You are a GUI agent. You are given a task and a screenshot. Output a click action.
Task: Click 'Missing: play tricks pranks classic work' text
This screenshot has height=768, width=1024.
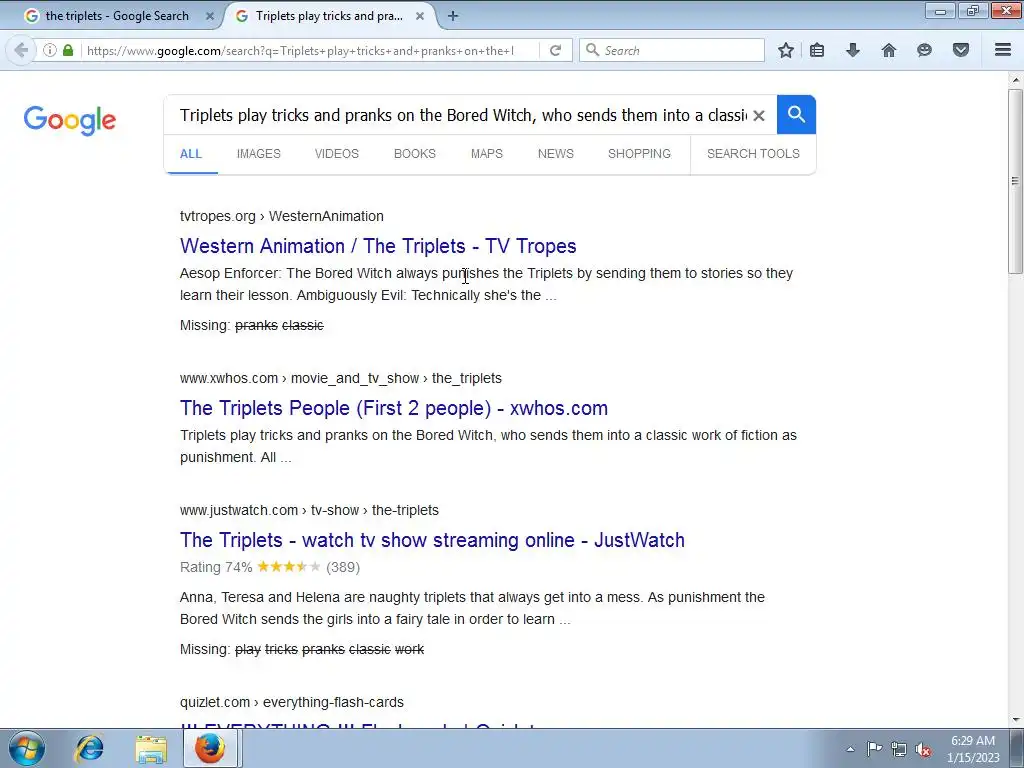pyautogui.click(x=302, y=649)
